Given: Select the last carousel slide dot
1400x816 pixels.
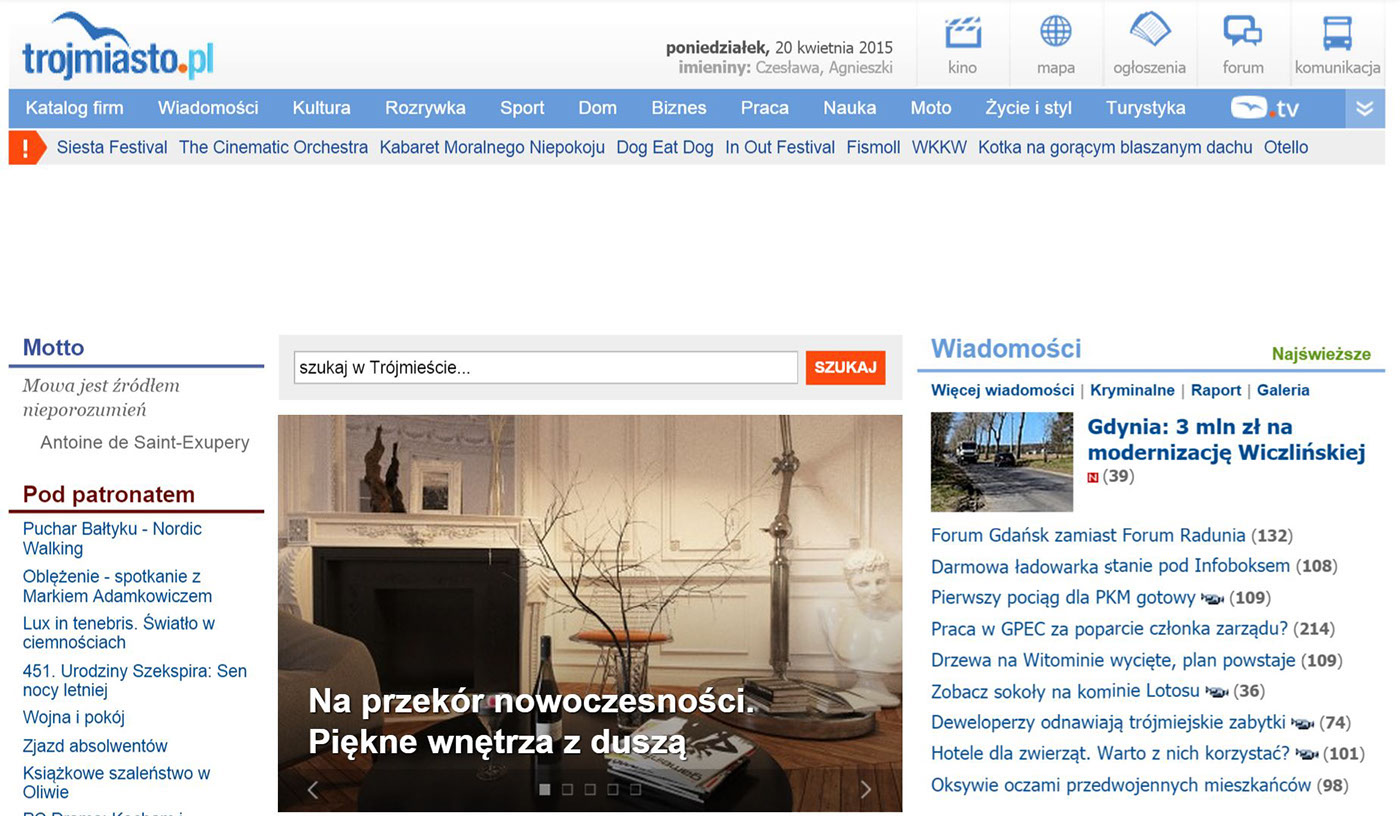Looking at the screenshot, I should (635, 789).
